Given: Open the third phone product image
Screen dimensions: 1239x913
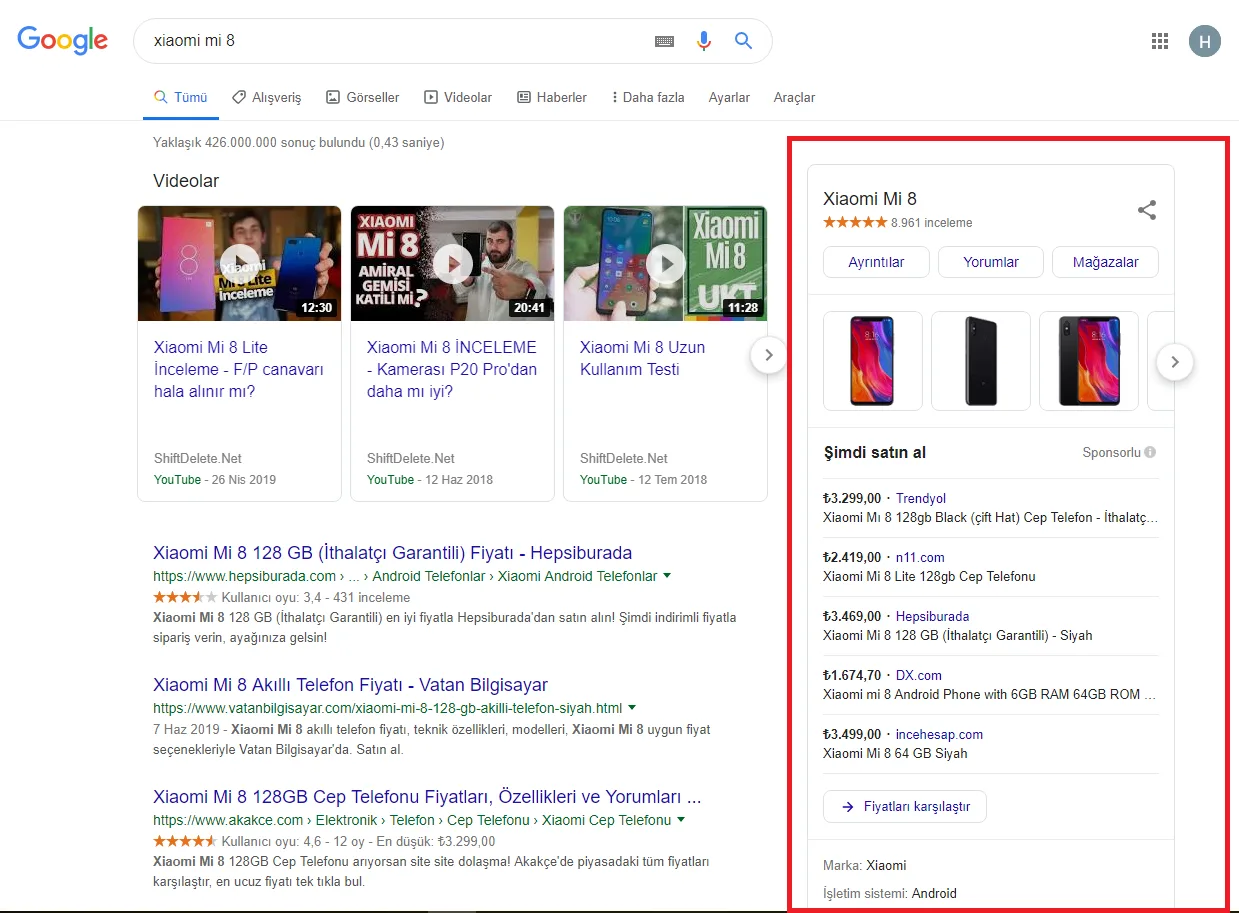Looking at the screenshot, I should click(x=1089, y=361).
